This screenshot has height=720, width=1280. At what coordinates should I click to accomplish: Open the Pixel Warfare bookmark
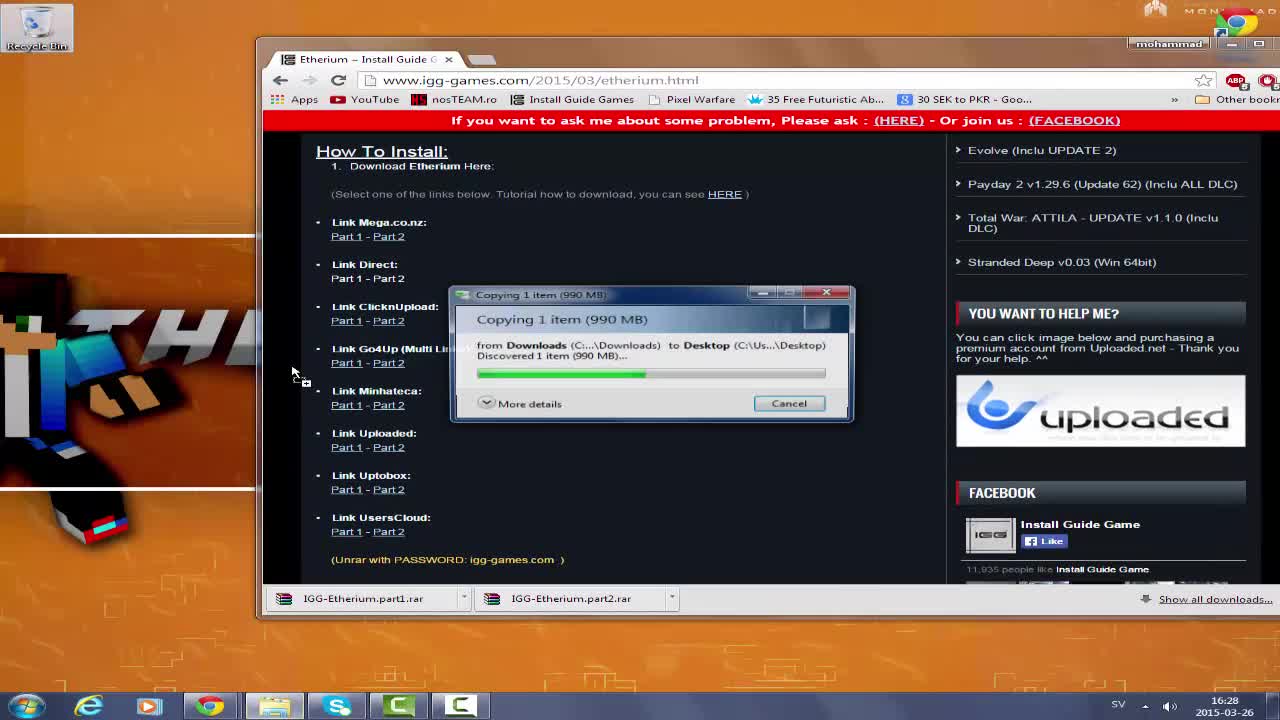(x=692, y=99)
